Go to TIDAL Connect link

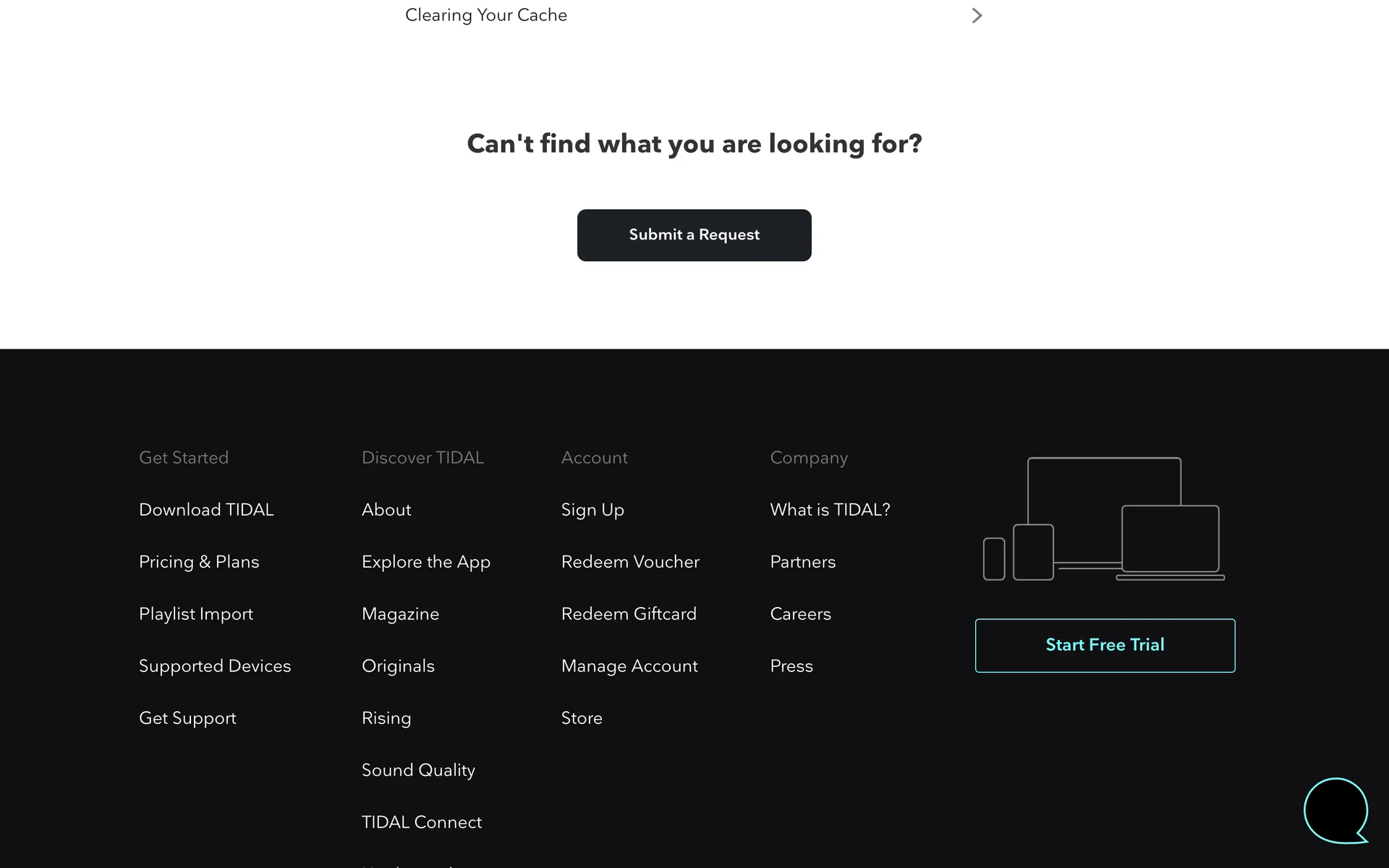pos(421,822)
